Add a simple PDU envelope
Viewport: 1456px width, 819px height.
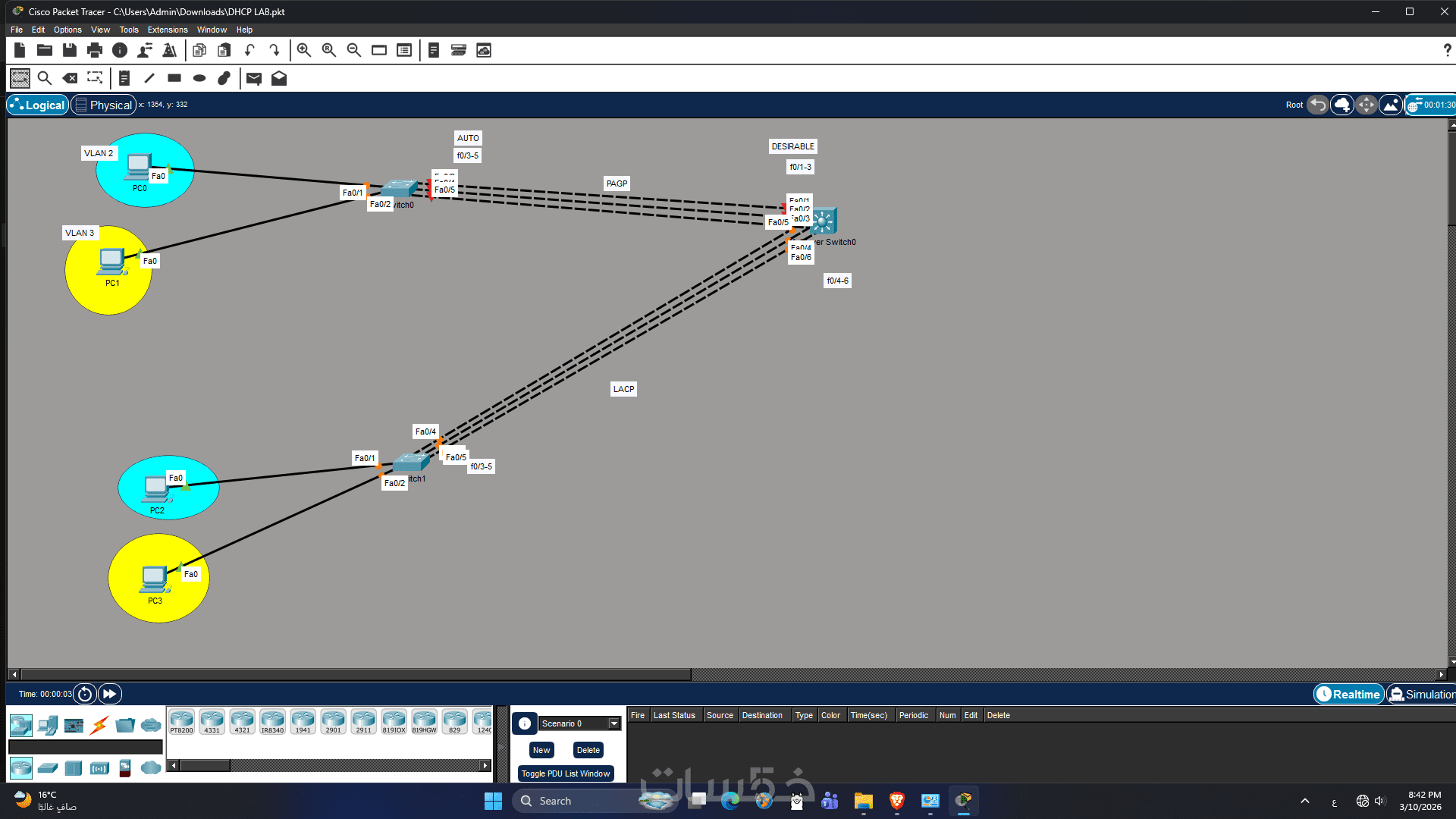coord(254,78)
